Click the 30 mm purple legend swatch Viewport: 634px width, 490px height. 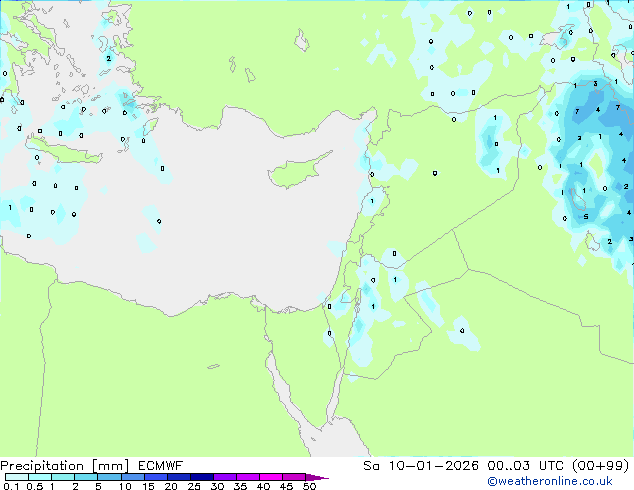(x=225, y=477)
